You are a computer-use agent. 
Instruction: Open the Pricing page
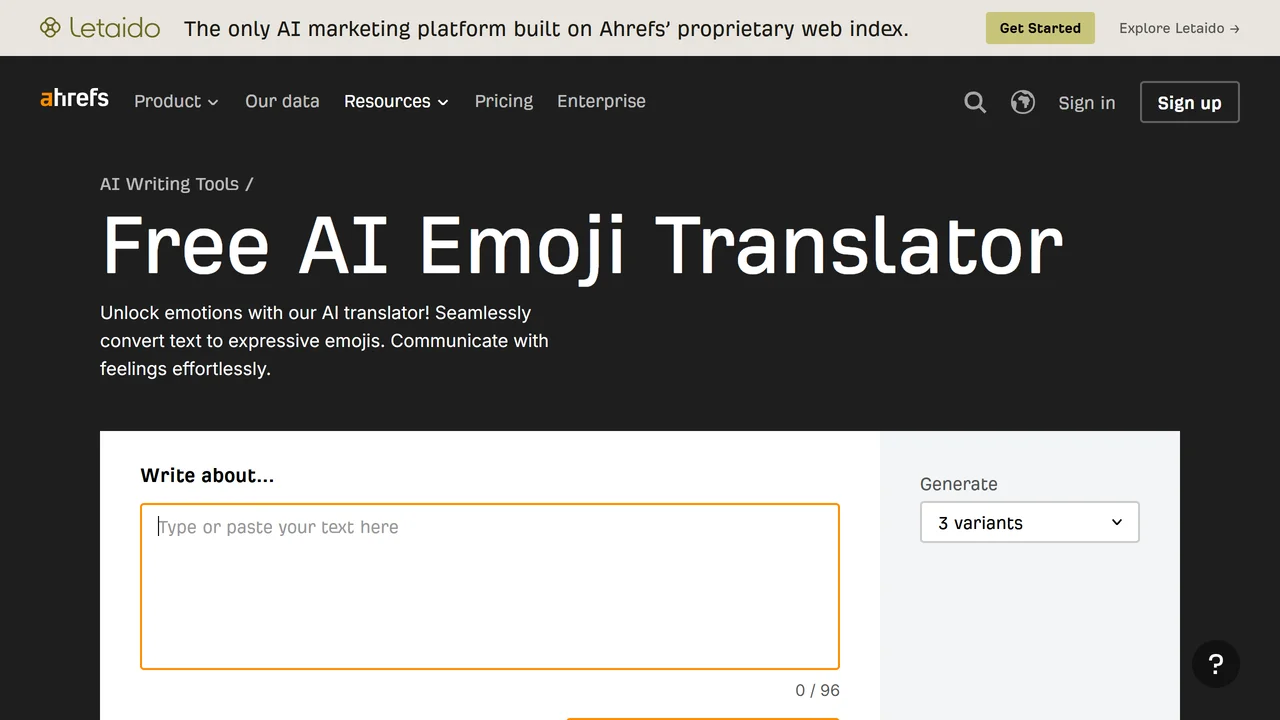coord(504,101)
